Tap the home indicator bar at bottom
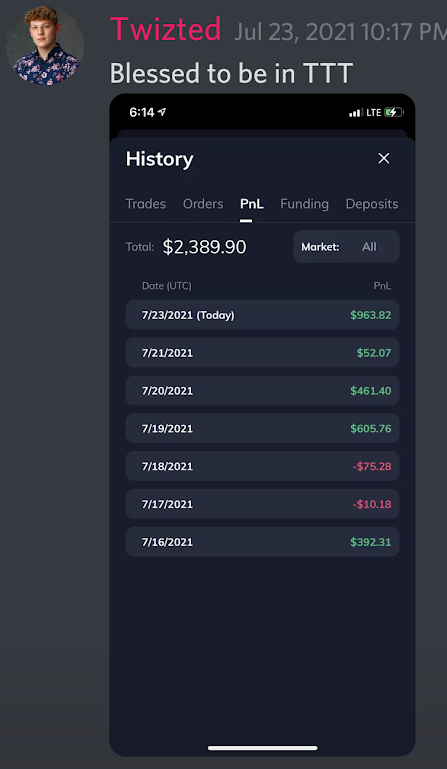Image resolution: width=447 pixels, height=769 pixels. pyautogui.click(x=263, y=748)
